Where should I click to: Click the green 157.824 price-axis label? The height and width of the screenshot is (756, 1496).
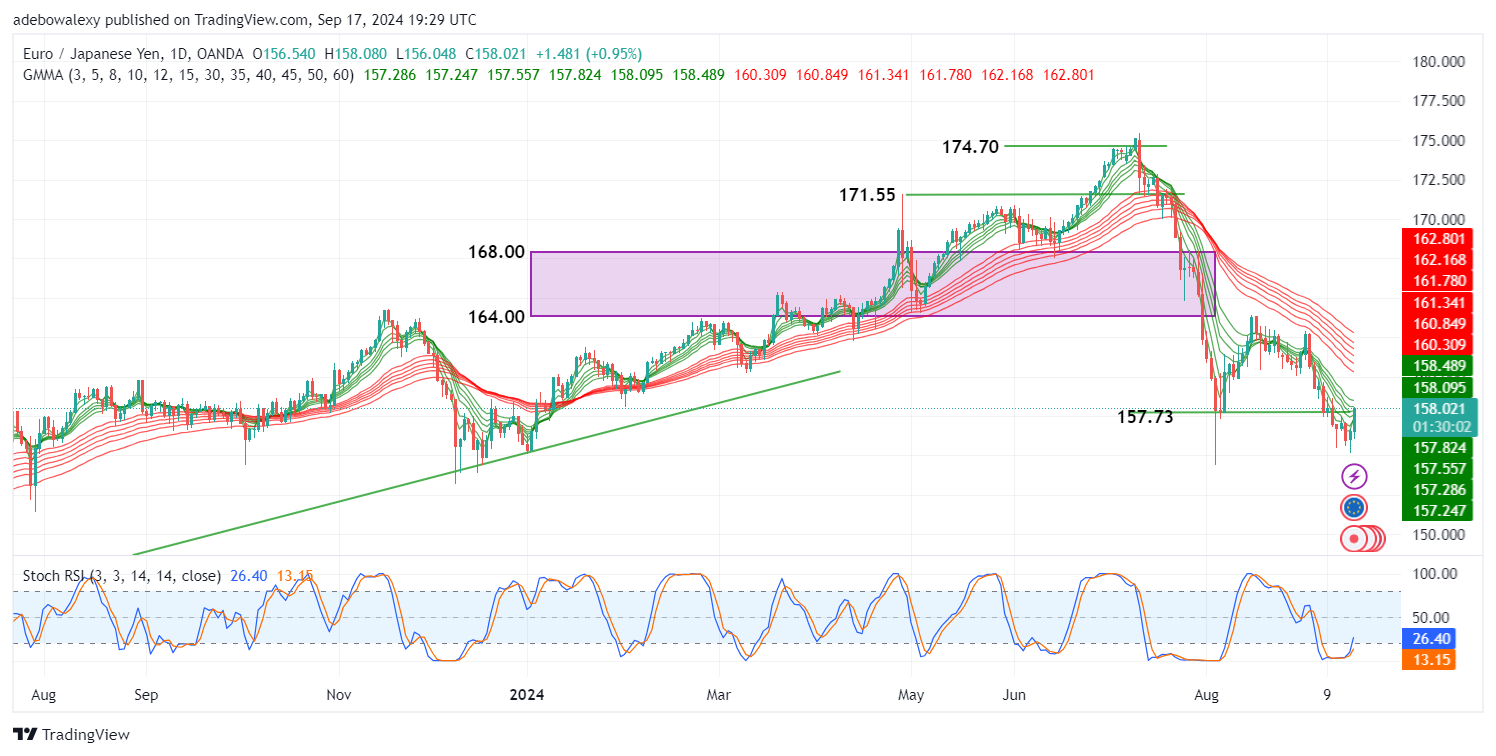pos(1437,447)
